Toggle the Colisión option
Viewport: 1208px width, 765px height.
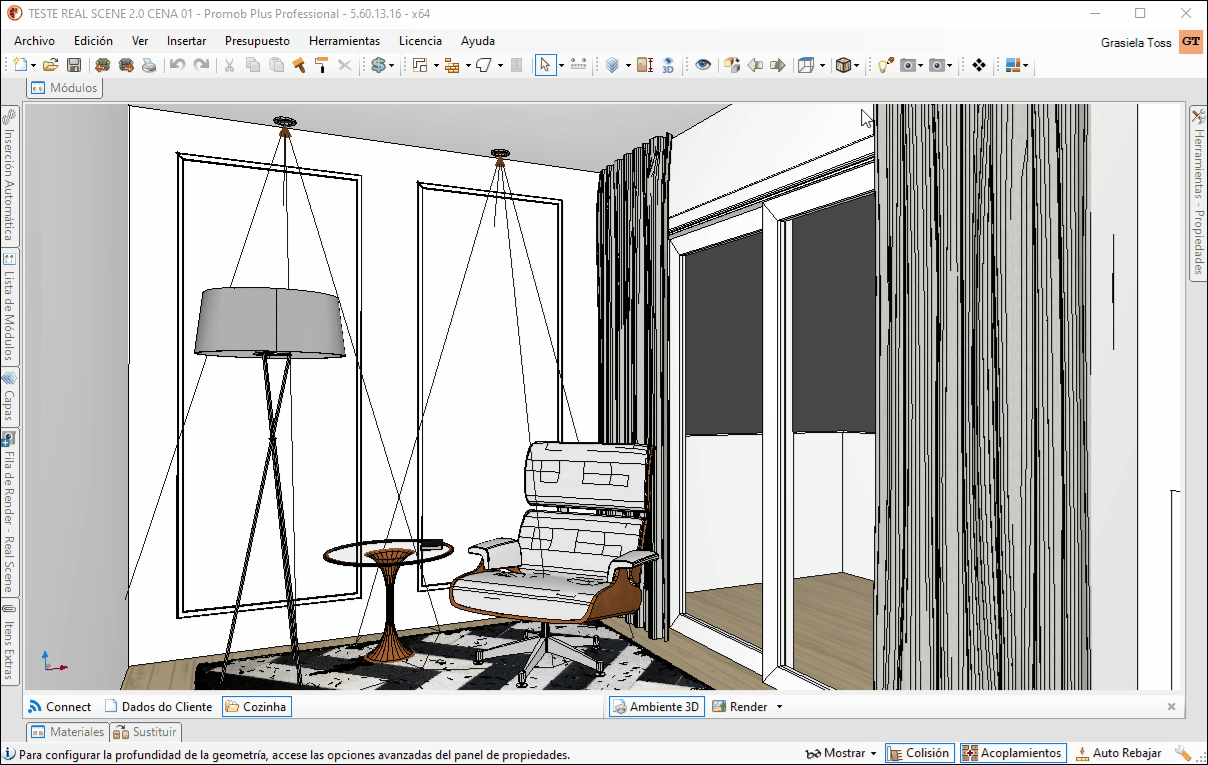(919, 753)
